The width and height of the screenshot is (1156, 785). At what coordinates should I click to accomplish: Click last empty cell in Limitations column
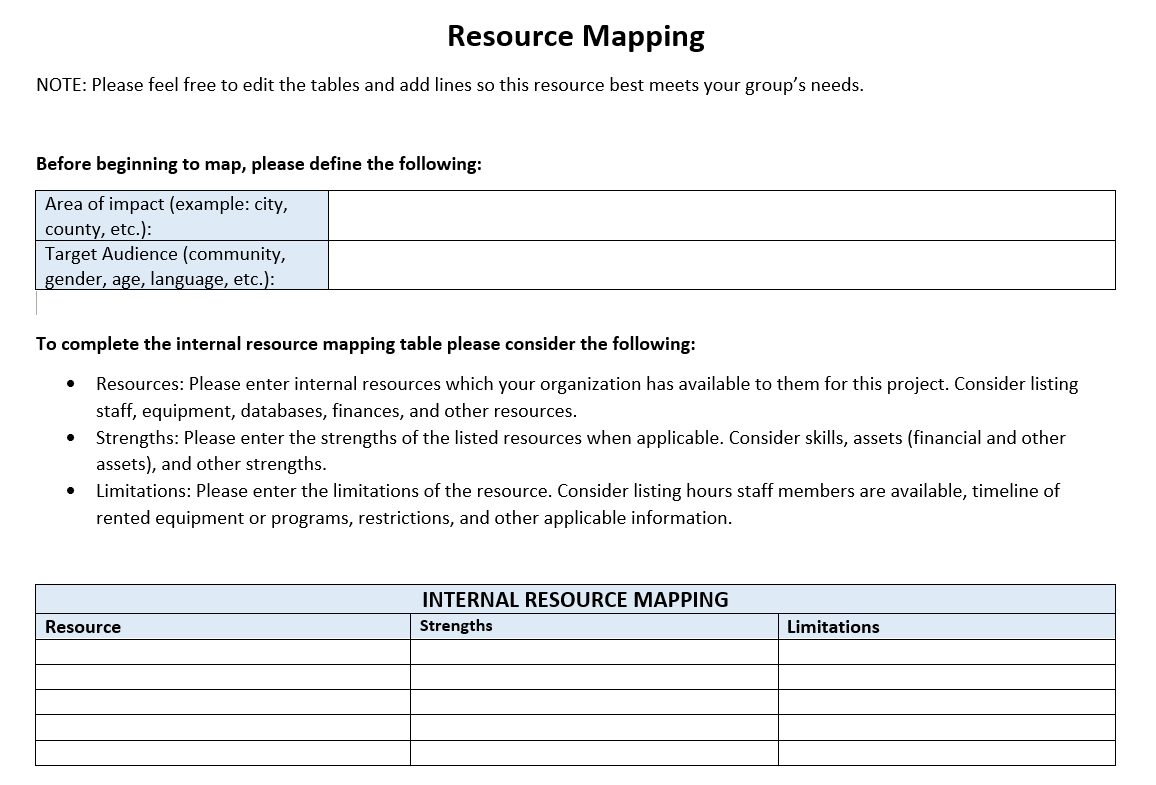tap(946, 753)
